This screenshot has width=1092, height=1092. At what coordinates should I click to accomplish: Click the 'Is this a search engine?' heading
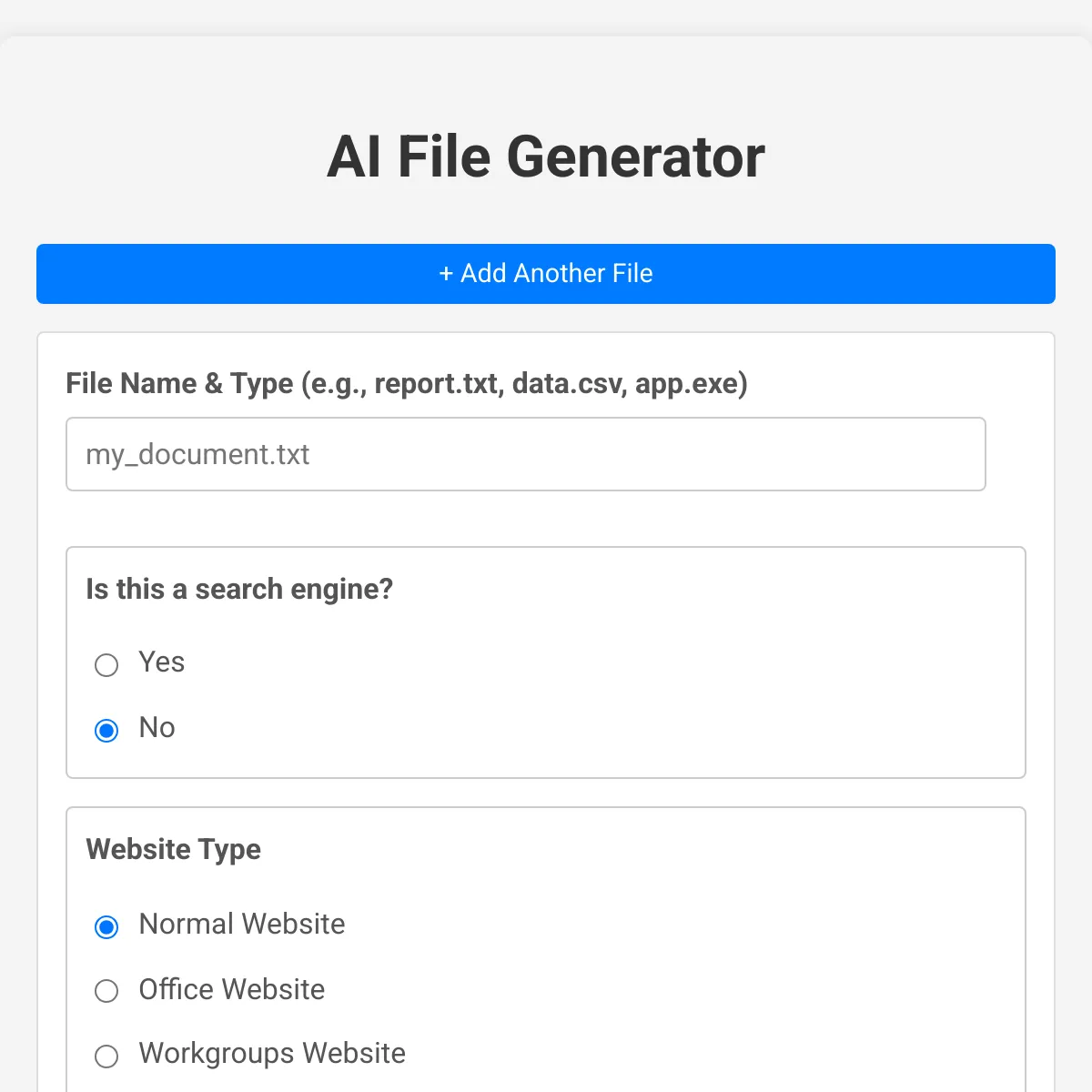click(239, 590)
